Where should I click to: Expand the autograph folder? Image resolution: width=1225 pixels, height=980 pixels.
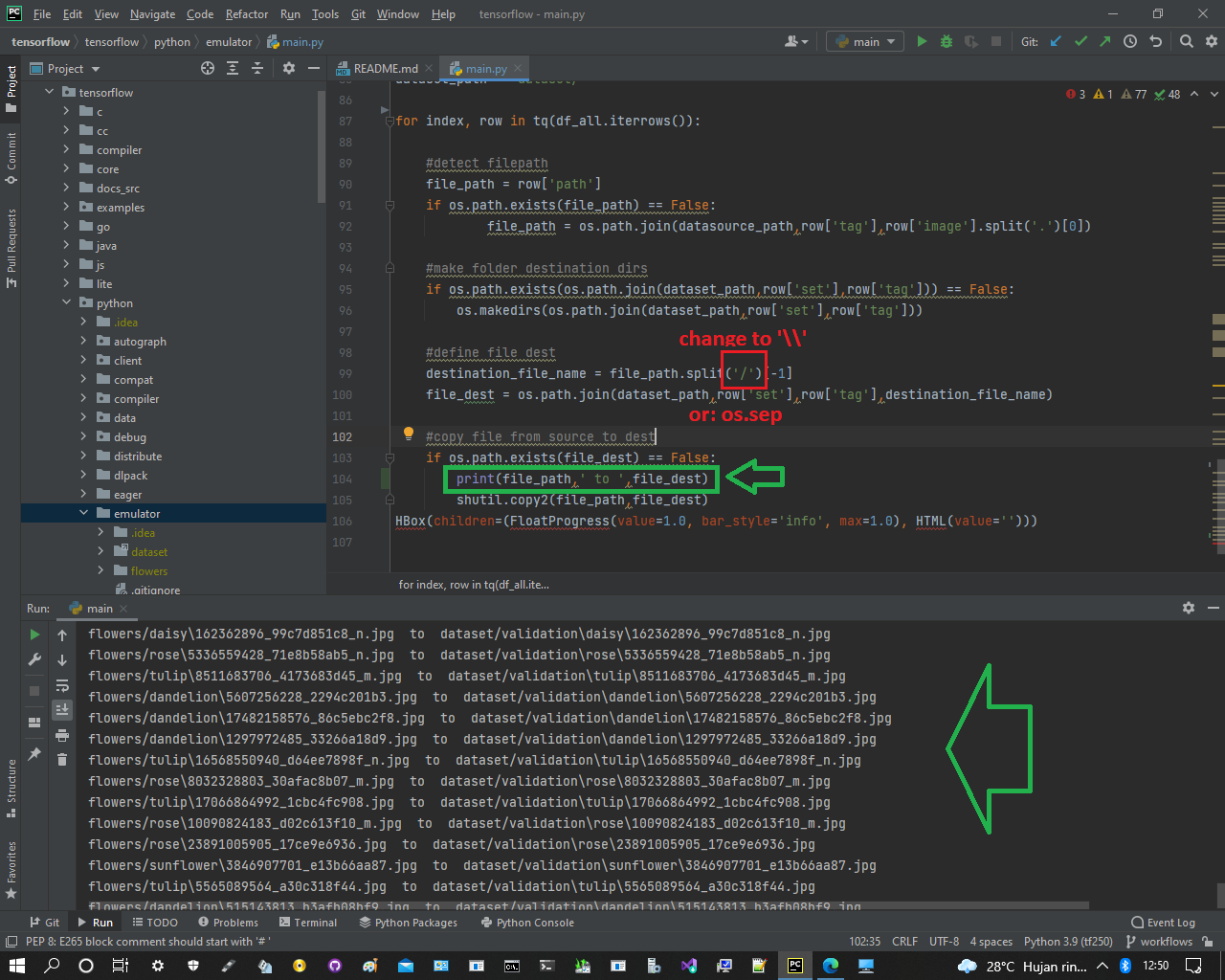click(x=83, y=341)
